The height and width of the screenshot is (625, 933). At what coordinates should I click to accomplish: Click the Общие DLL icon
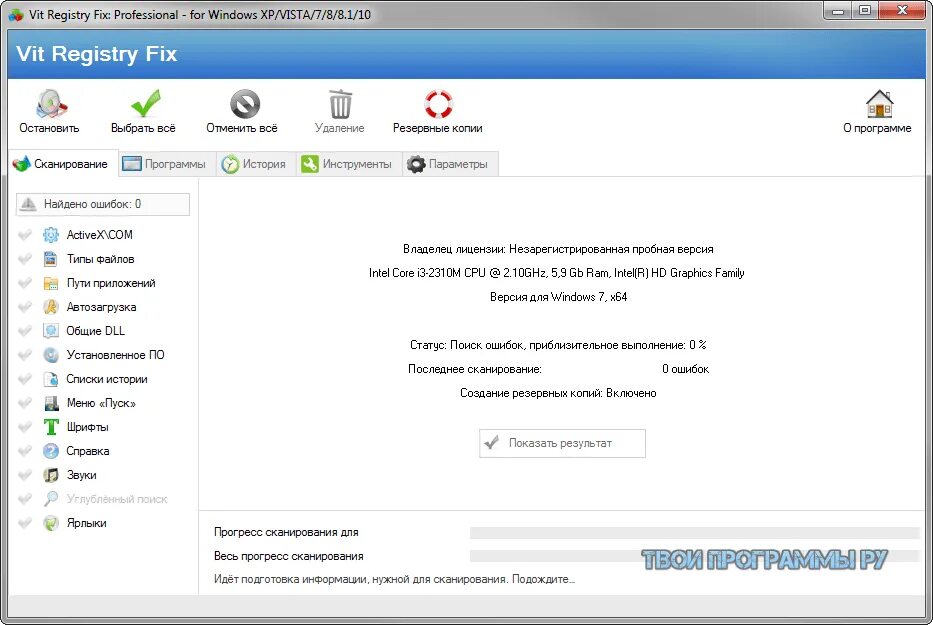click(51, 331)
